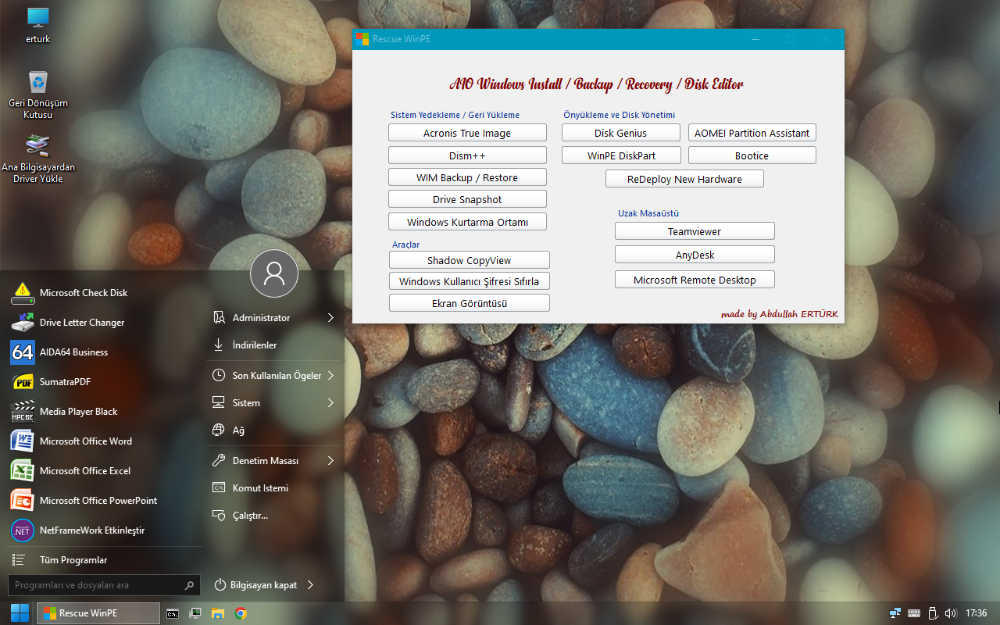Viewport: 1000px width, 625px height.
Task: Click the made by Abdullah ERTÜRK credit
Action: (x=779, y=314)
